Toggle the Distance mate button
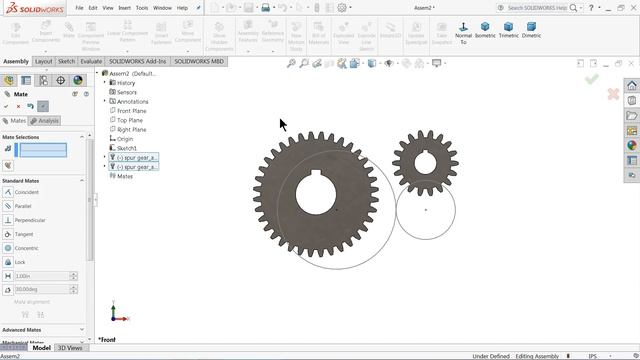 pos(8,276)
